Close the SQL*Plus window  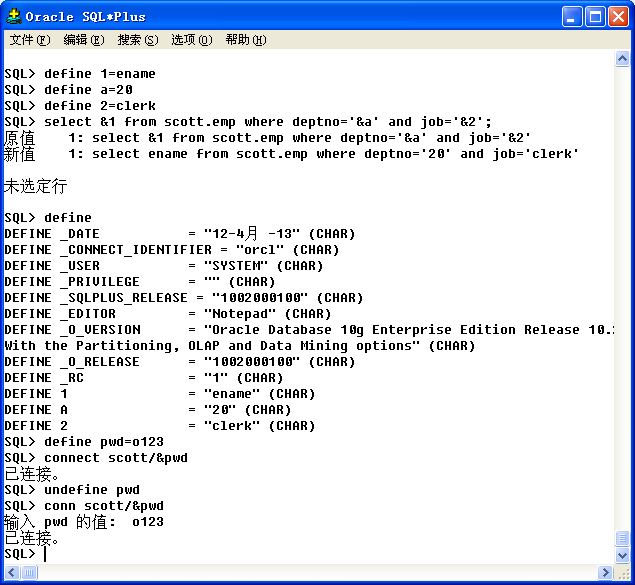[x=618, y=17]
